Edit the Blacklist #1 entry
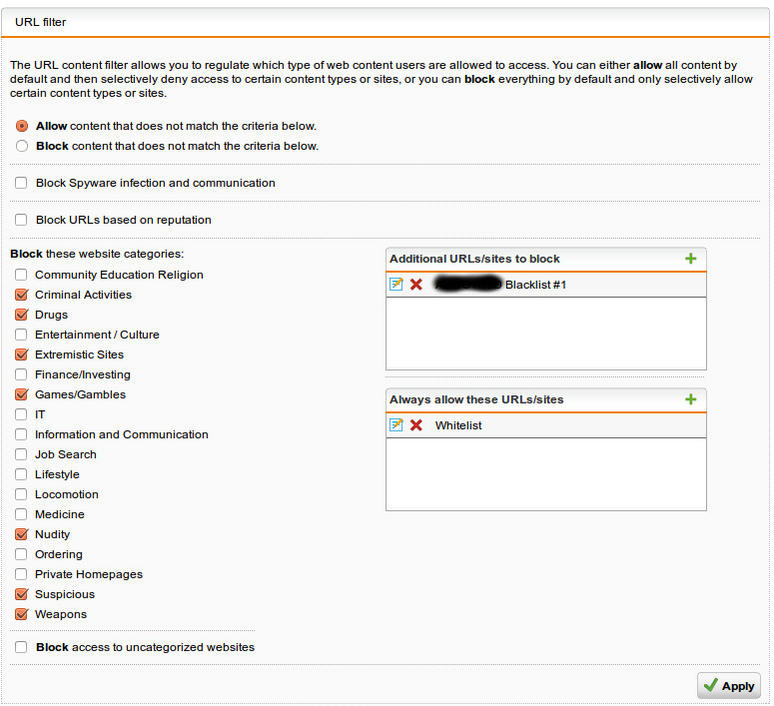The image size is (774, 706). [x=396, y=284]
